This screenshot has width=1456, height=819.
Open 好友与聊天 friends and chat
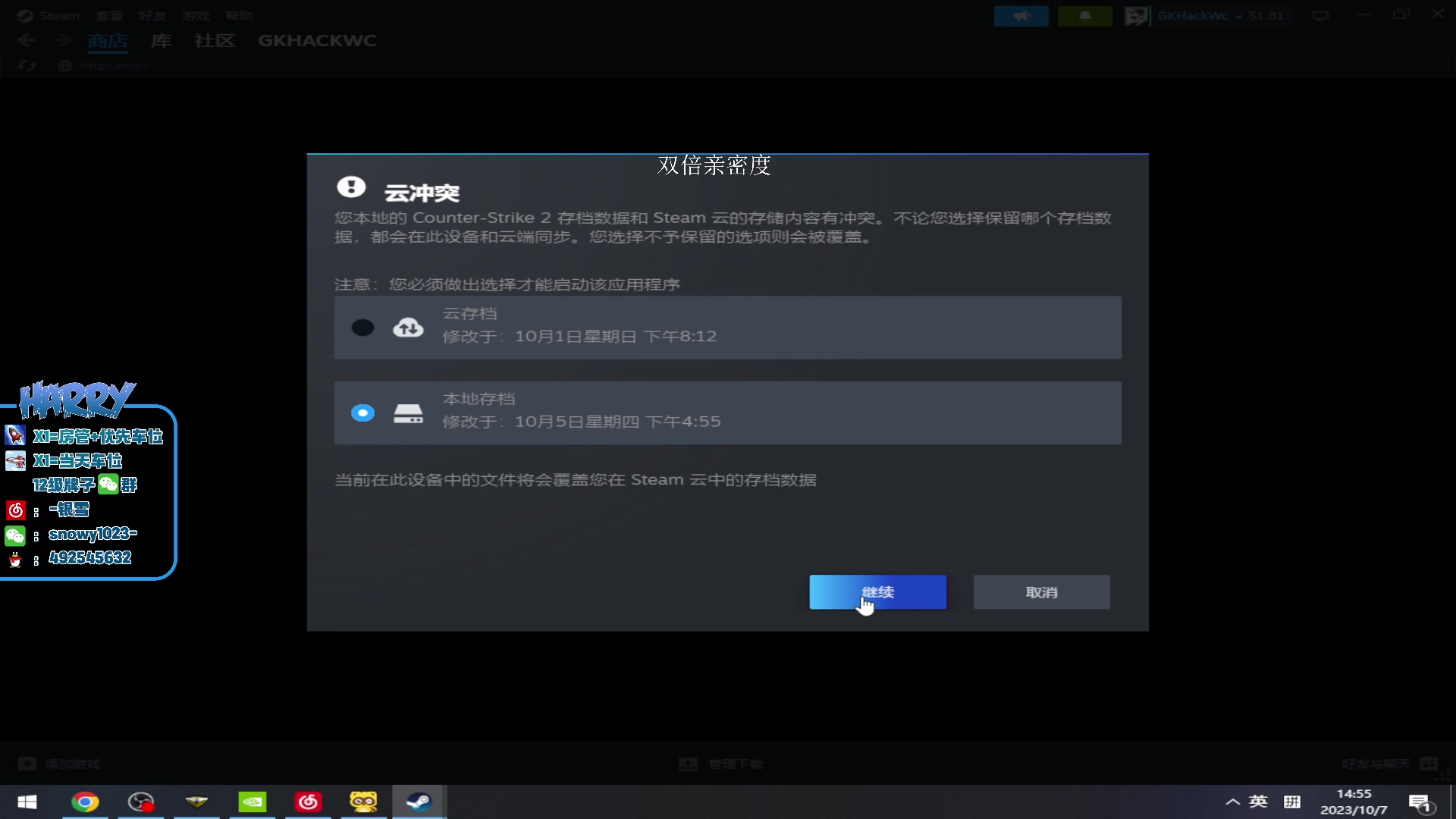tap(1376, 764)
